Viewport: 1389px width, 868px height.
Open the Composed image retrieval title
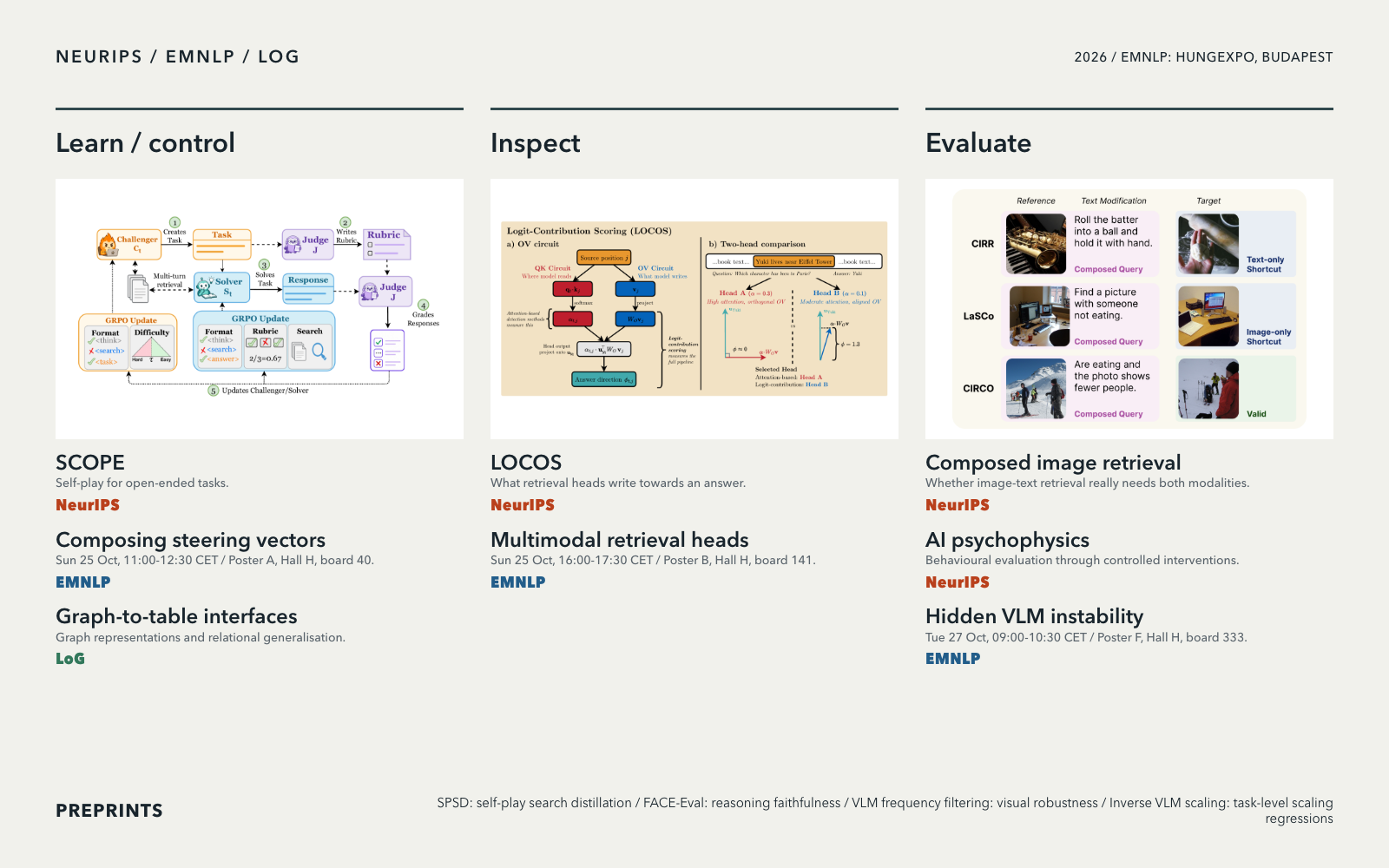click(1053, 463)
